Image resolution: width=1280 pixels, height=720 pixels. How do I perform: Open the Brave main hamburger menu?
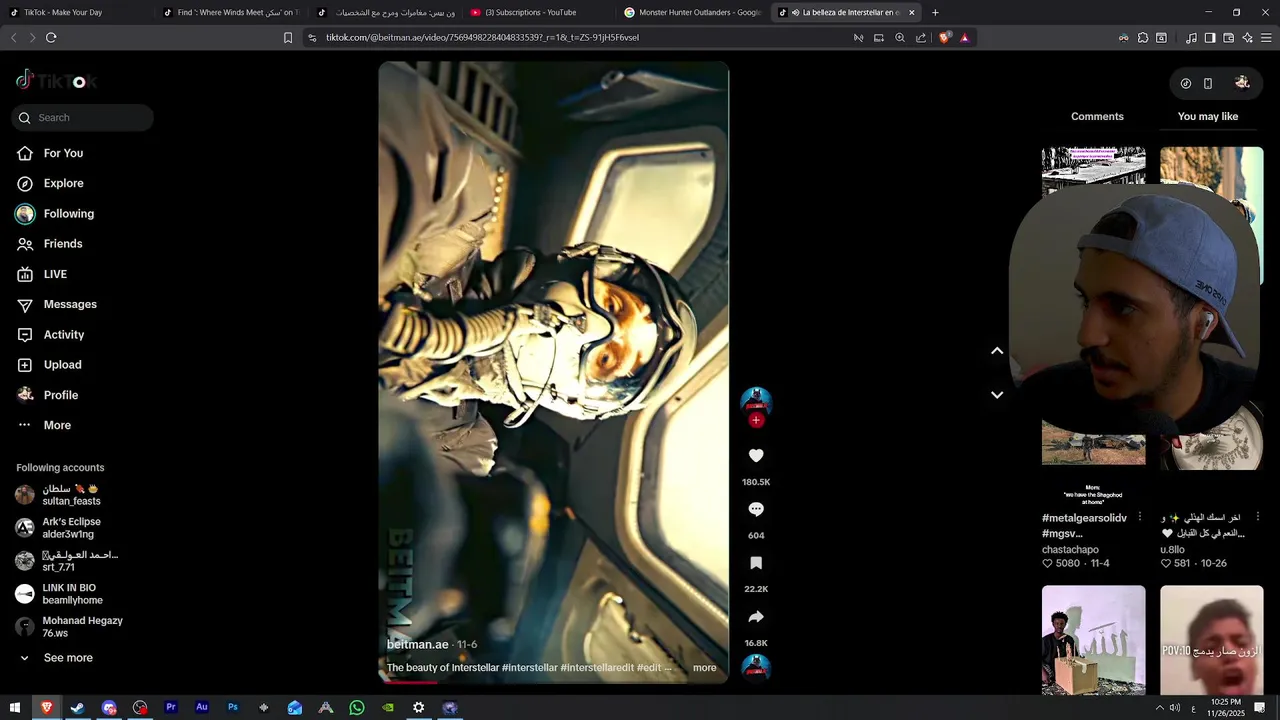(x=1265, y=38)
